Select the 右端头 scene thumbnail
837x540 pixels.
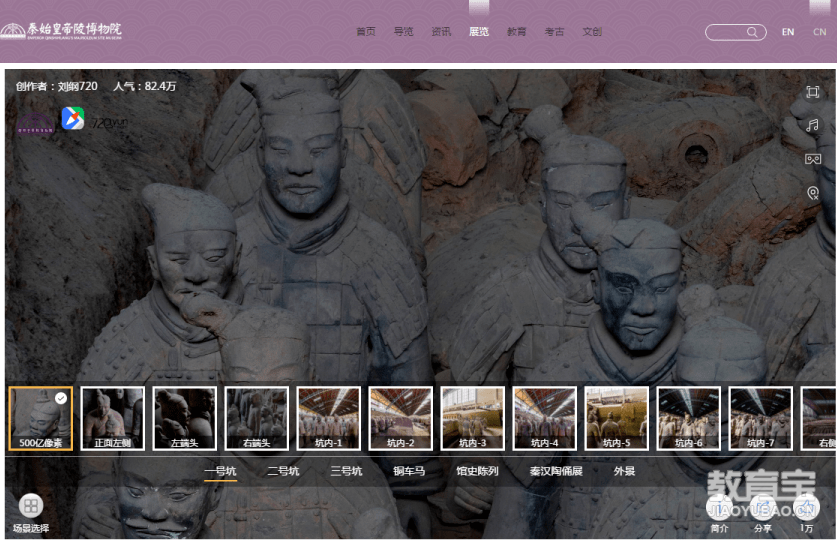coord(257,419)
